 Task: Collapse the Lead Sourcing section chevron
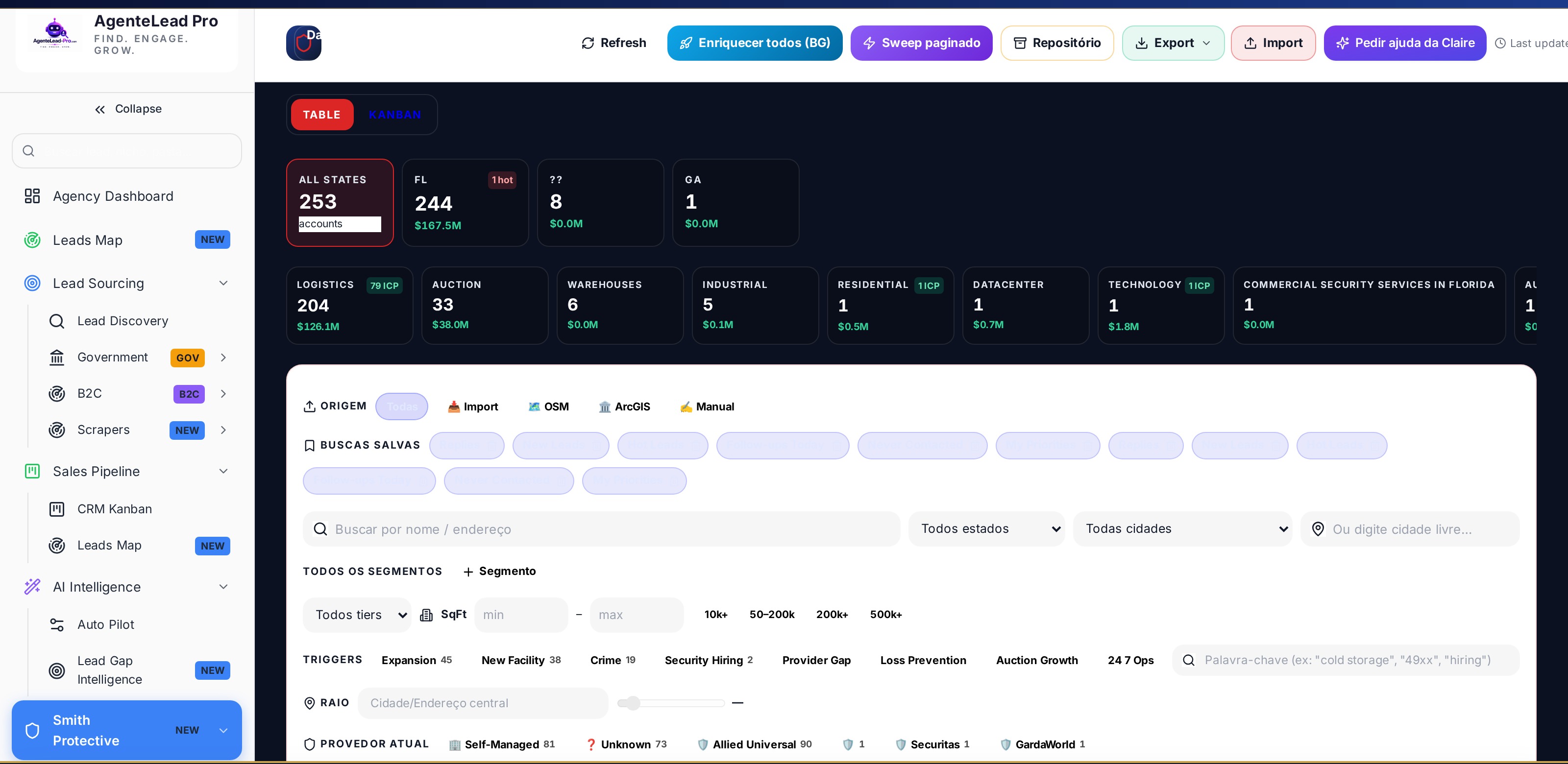(223, 284)
